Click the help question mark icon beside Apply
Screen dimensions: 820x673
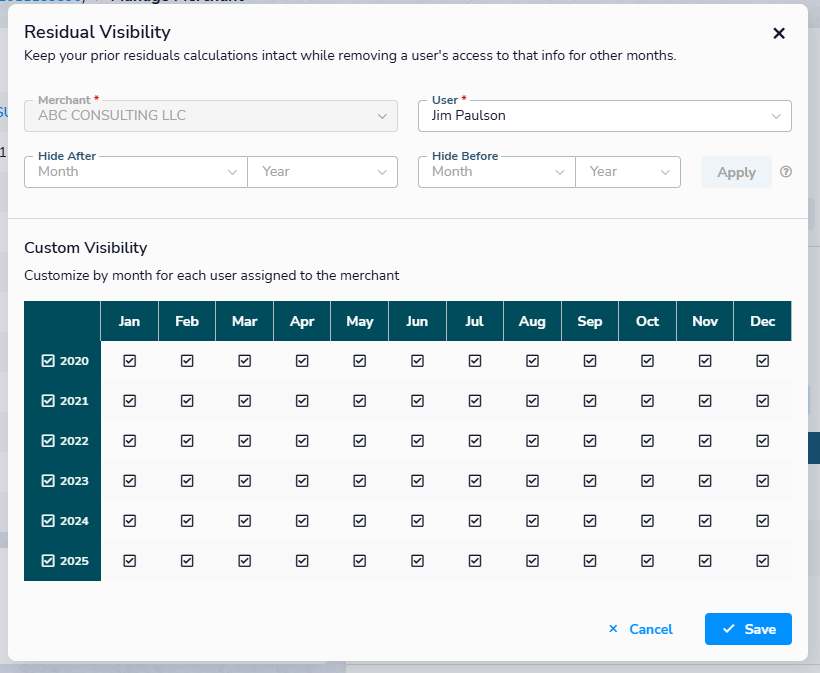click(x=785, y=172)
